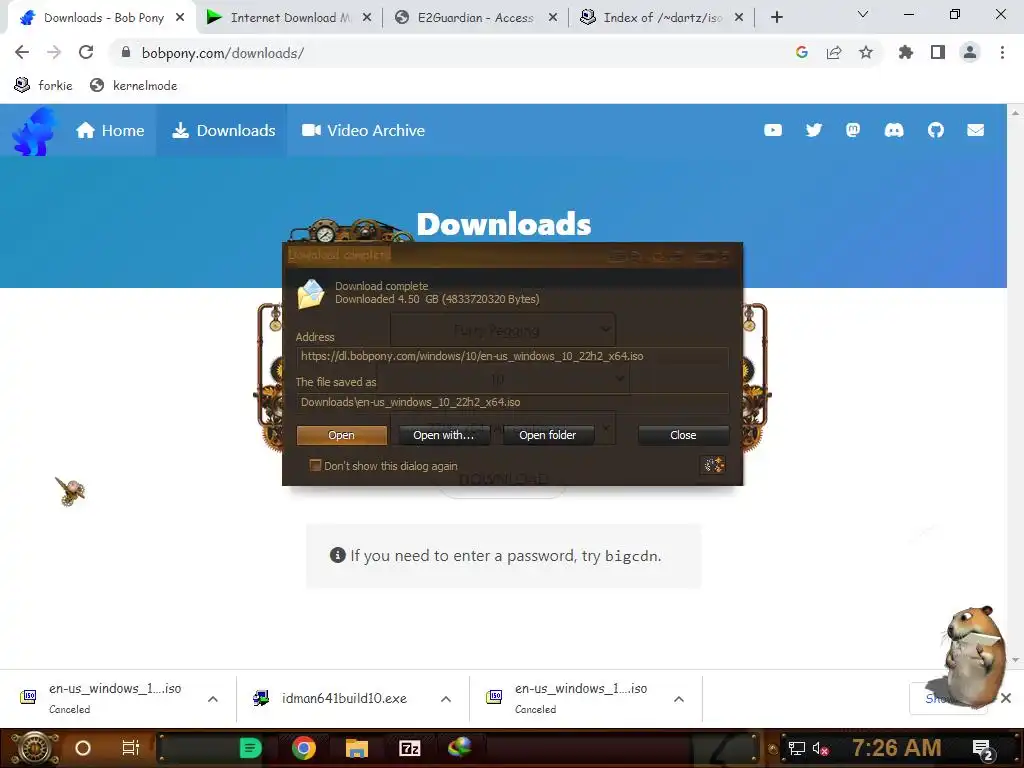The image size is (1024, 768).
Task: Open the Discord link in site header
Action: (894, 131)
